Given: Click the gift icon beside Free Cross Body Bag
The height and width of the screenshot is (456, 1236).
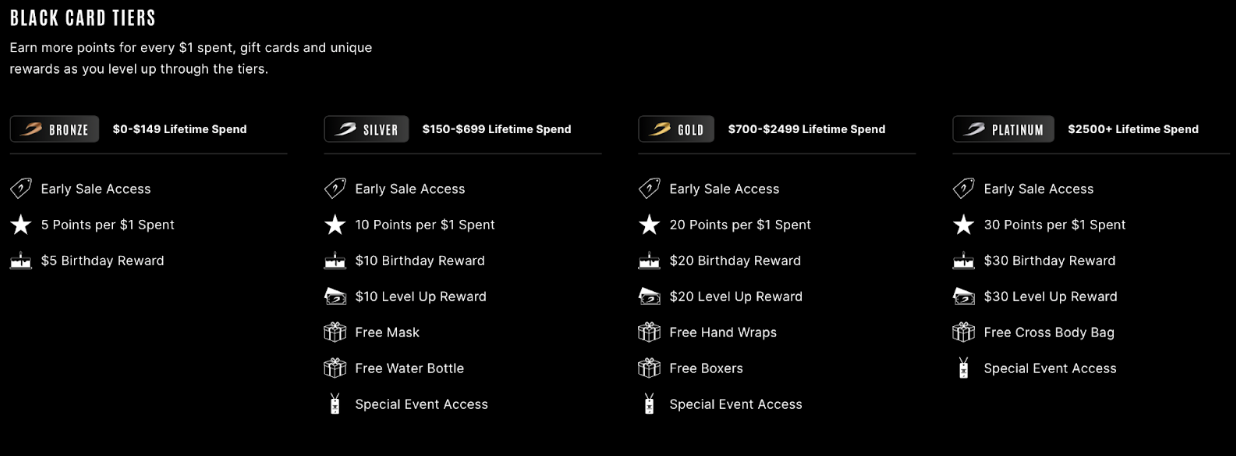Looking at the screenshot, I should [964, 332].
